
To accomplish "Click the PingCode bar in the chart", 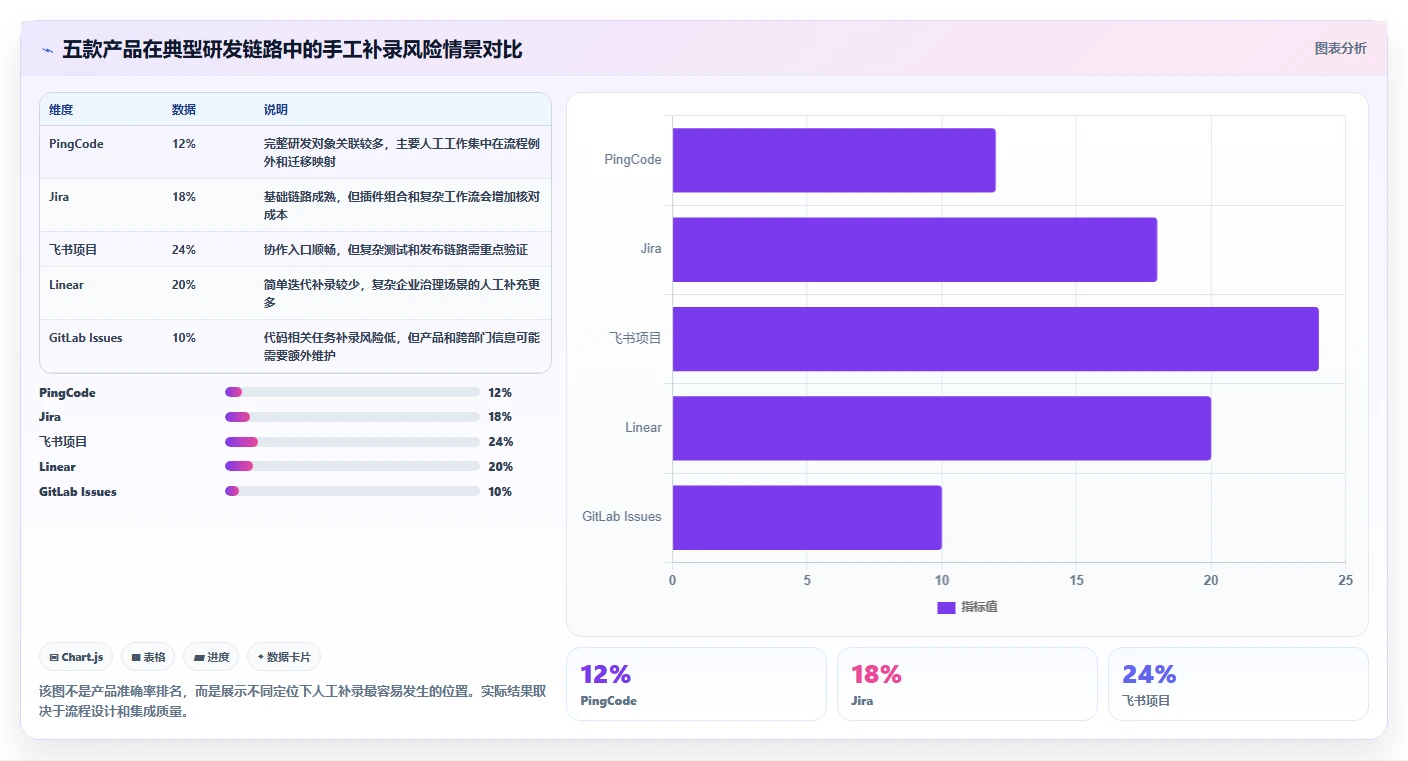I will [x=834, y=160].
